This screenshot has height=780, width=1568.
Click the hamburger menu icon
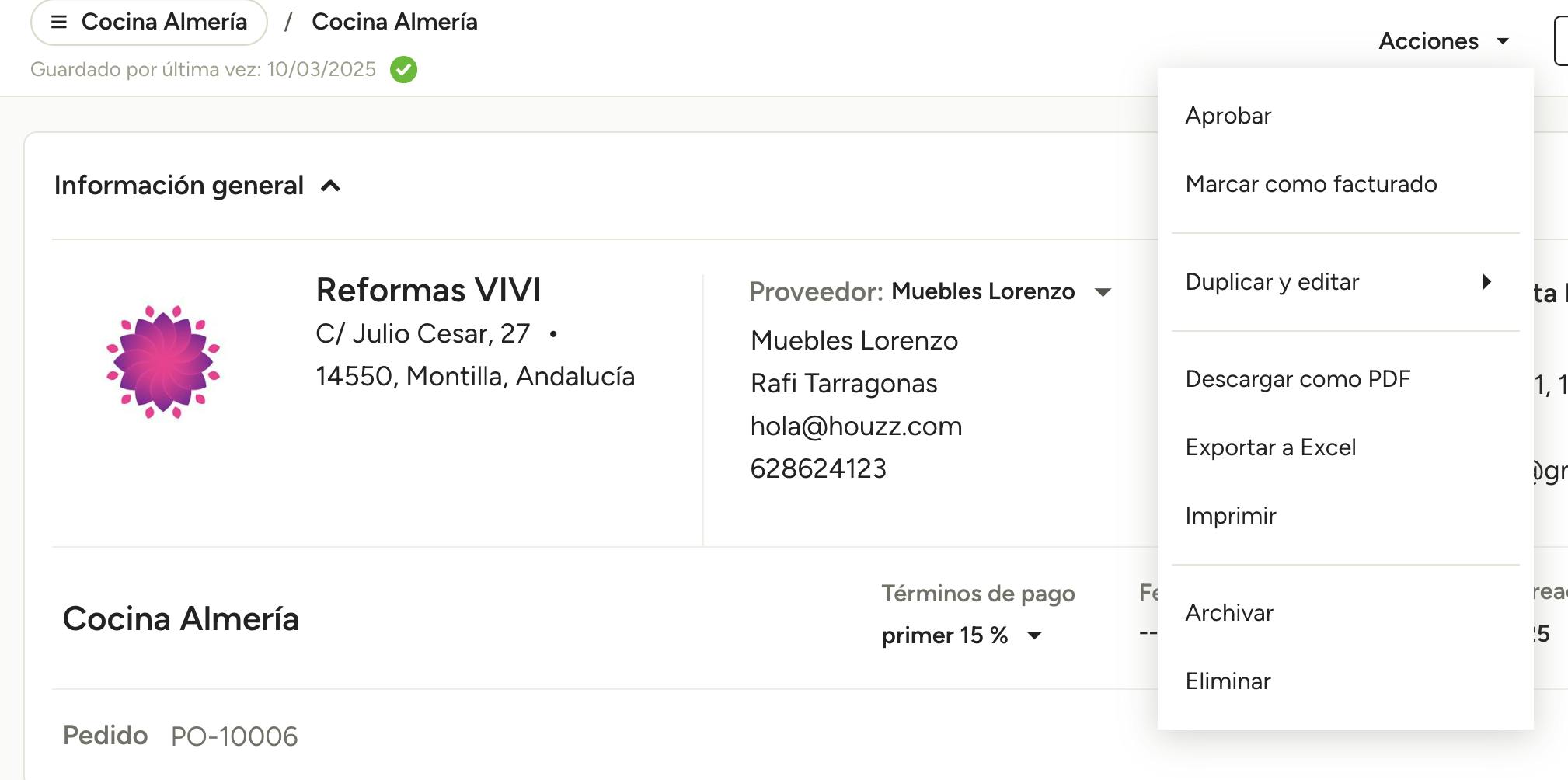pyautogui.click(x=59, y=22)
